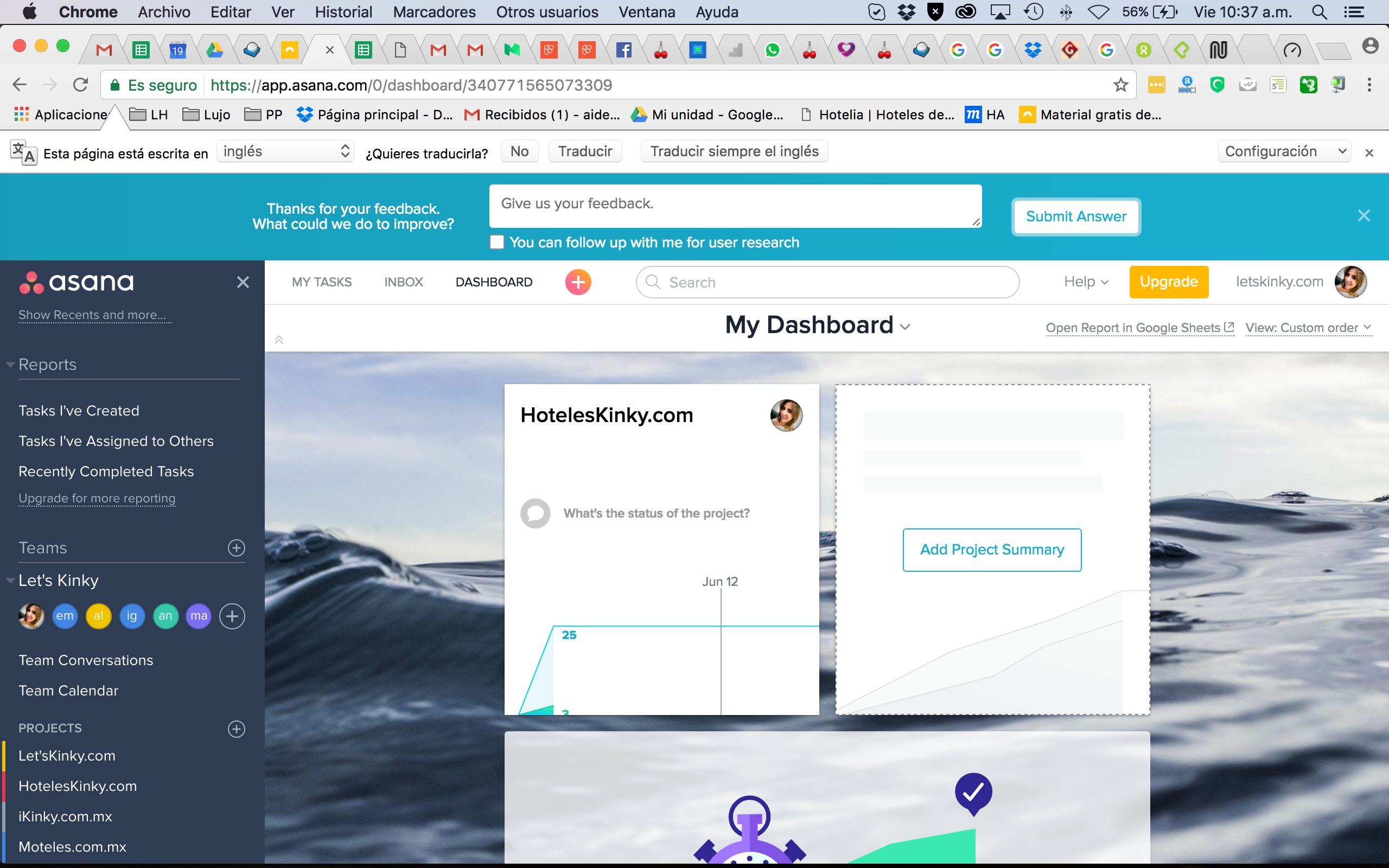Screen dimensions: 1389x868
Task: Switch to the WhatsApp tab
Action: [773, 50]
